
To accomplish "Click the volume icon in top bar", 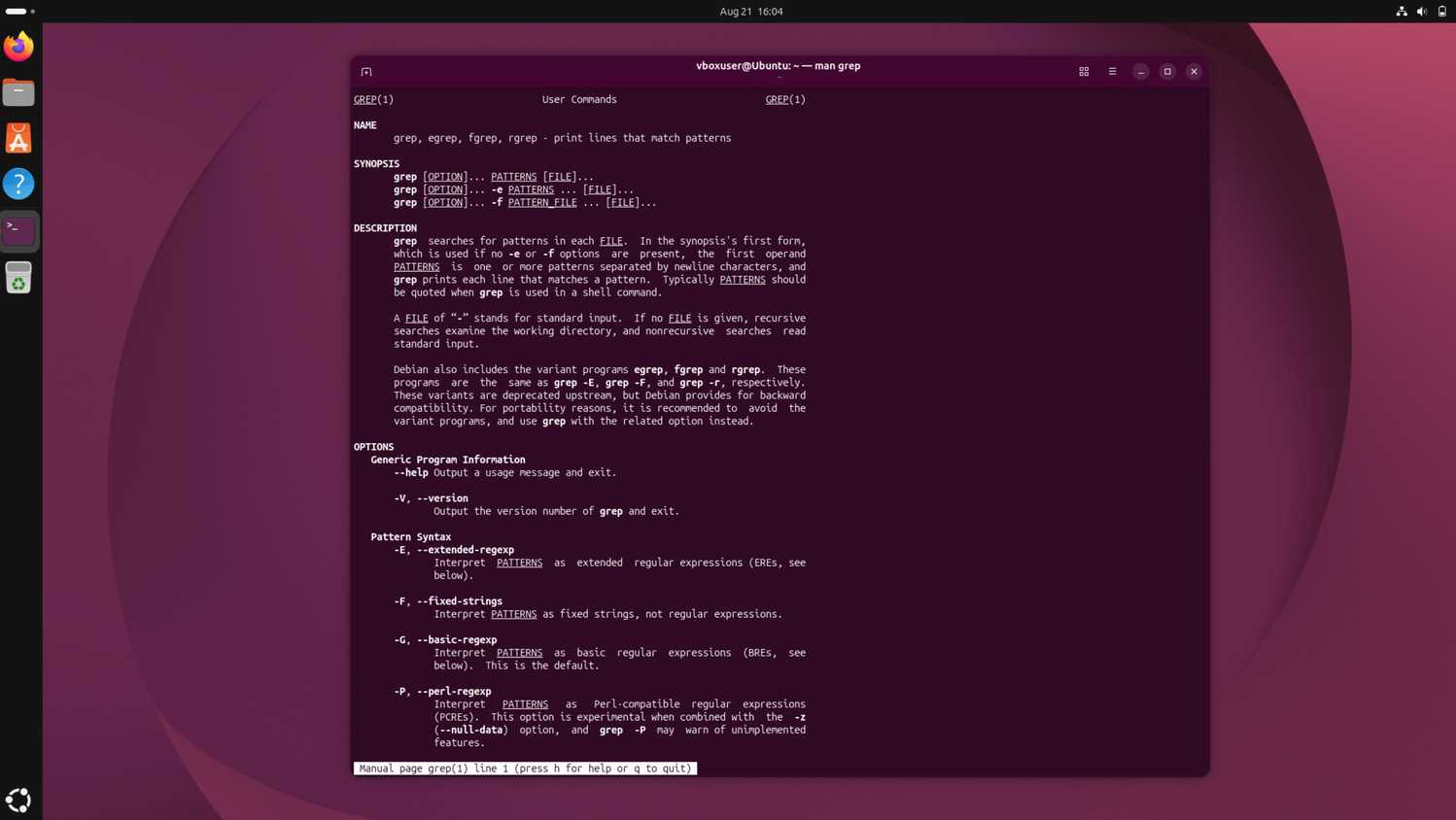I will 1422,12.
